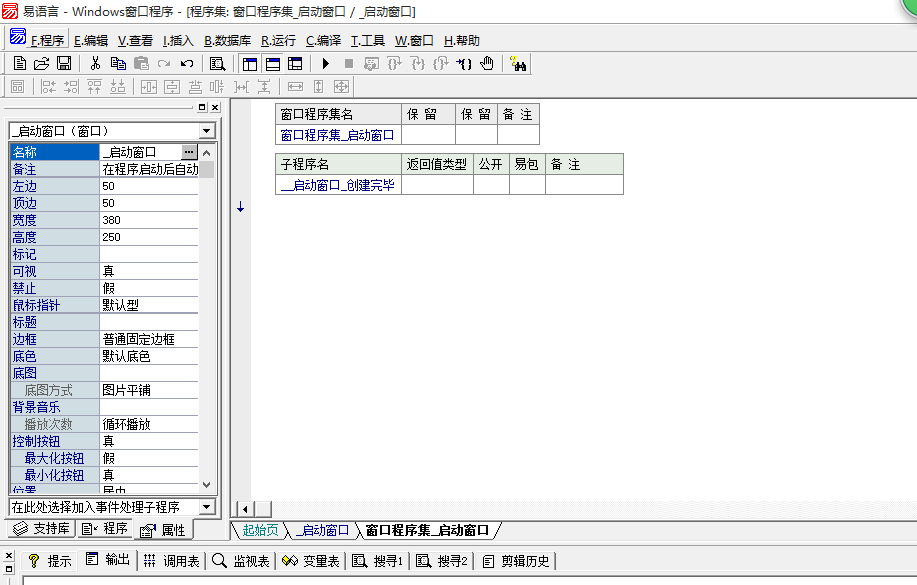The image size is (917, 585).
Task: Click the hand breakpoint icon
Action: (487, 63)
